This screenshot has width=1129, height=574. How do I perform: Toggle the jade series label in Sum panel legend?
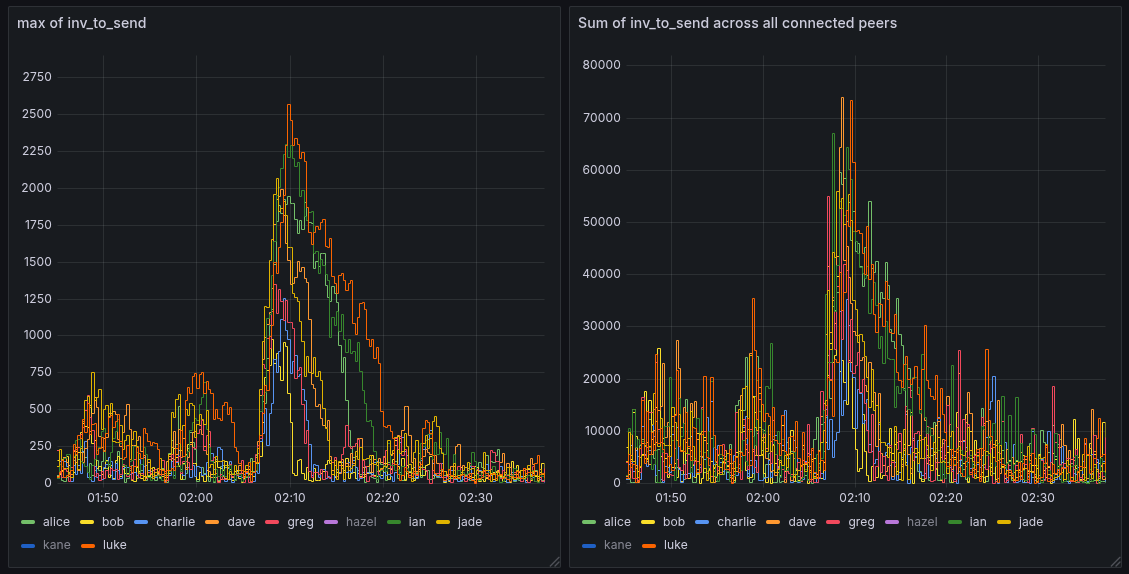coord(1031,522)
